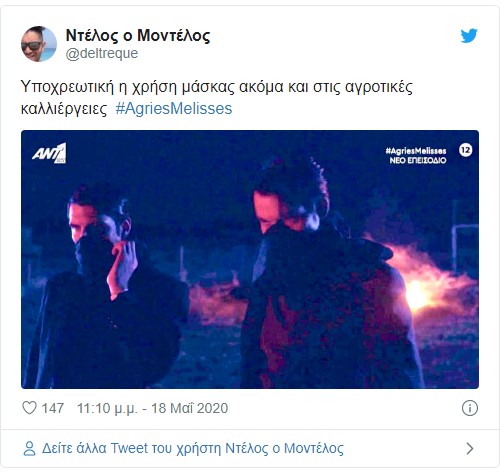This screenshot has height=473, width=500.
Task: Open the 11:10 μ.μ. - 18 Μαΐ 2020 timestamp
Action: [x=153, y=408]
